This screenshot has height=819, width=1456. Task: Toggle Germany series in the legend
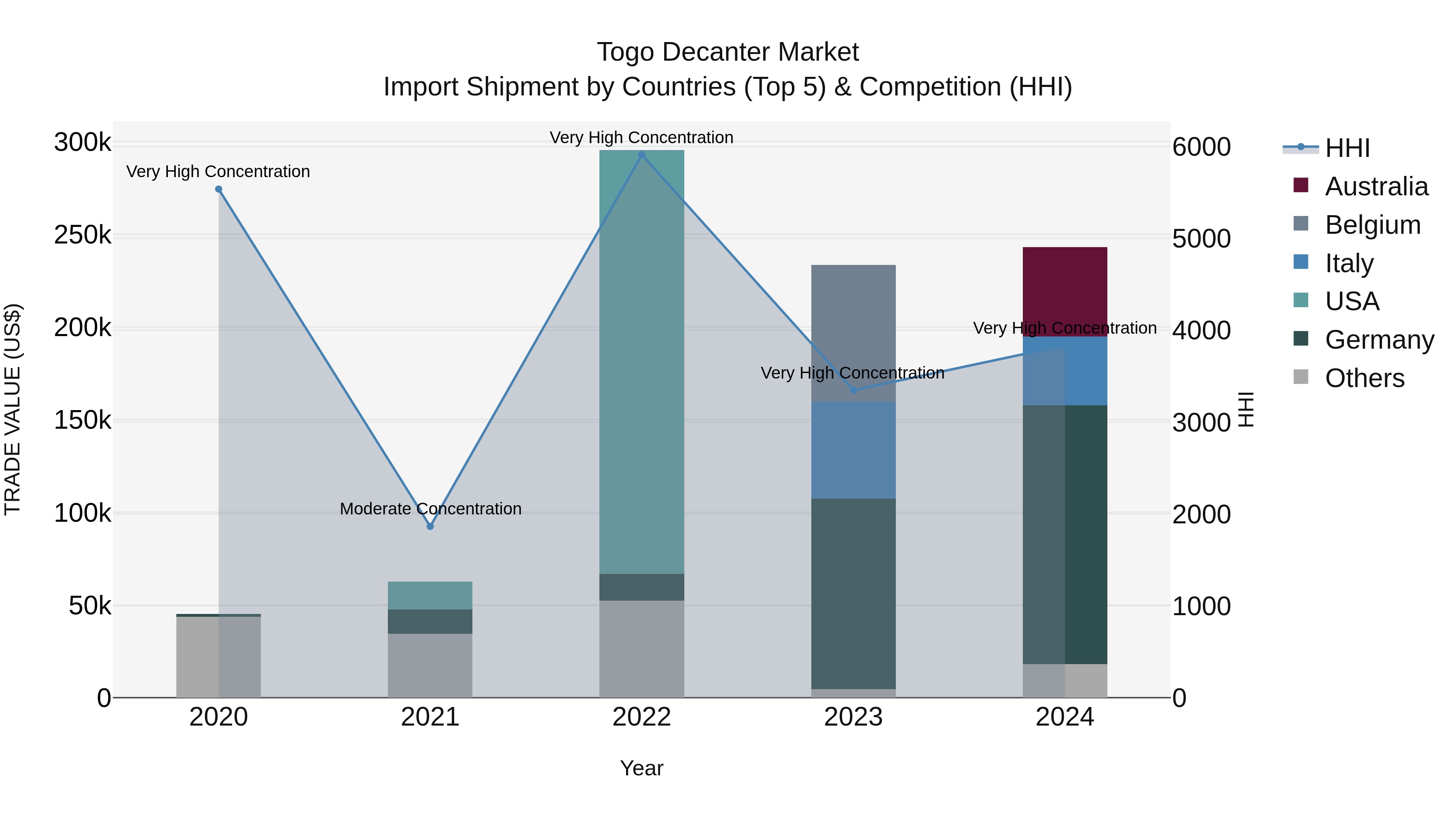pos(1363,340)
